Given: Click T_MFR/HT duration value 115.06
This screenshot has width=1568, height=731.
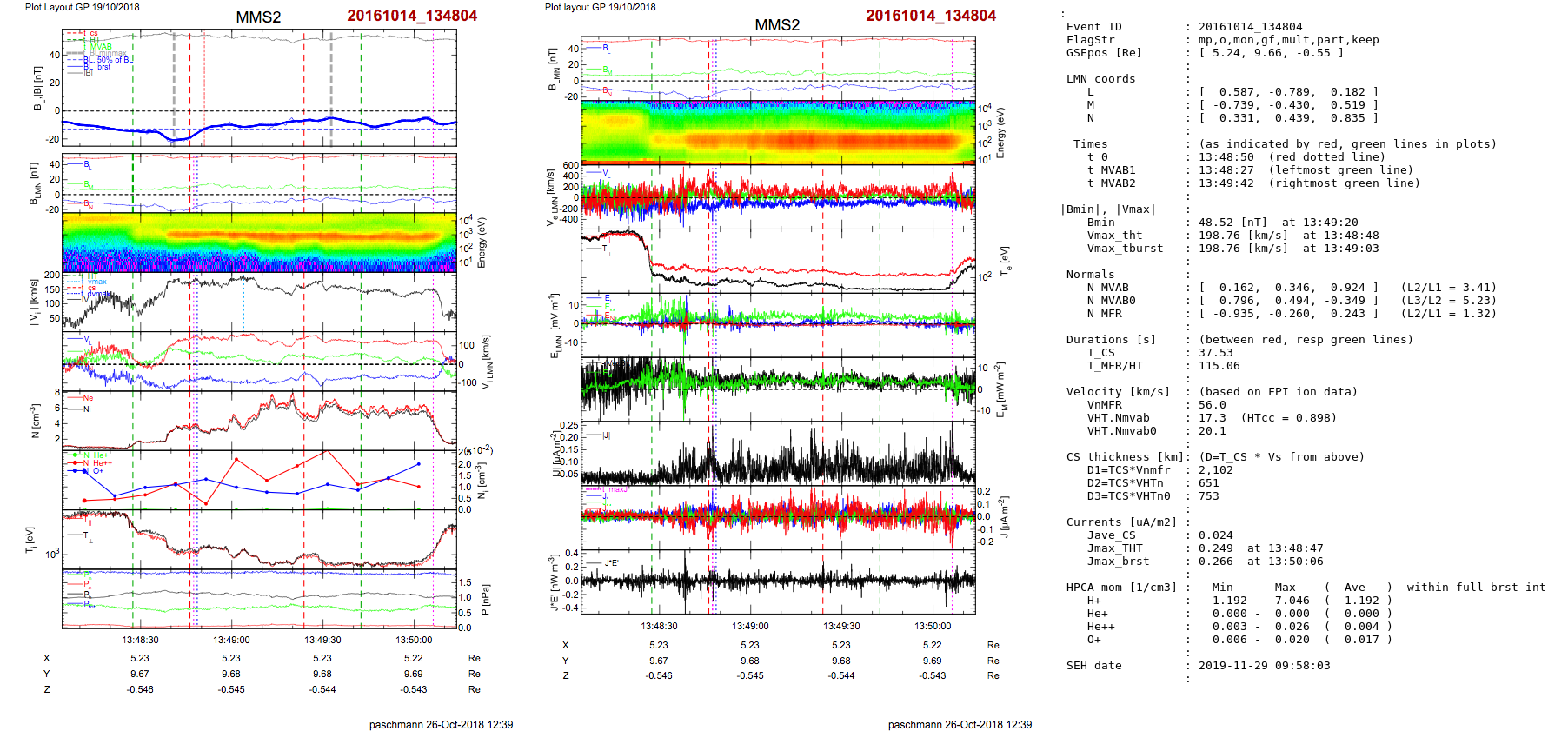Looking at the screenshot, I should 1219,366.
